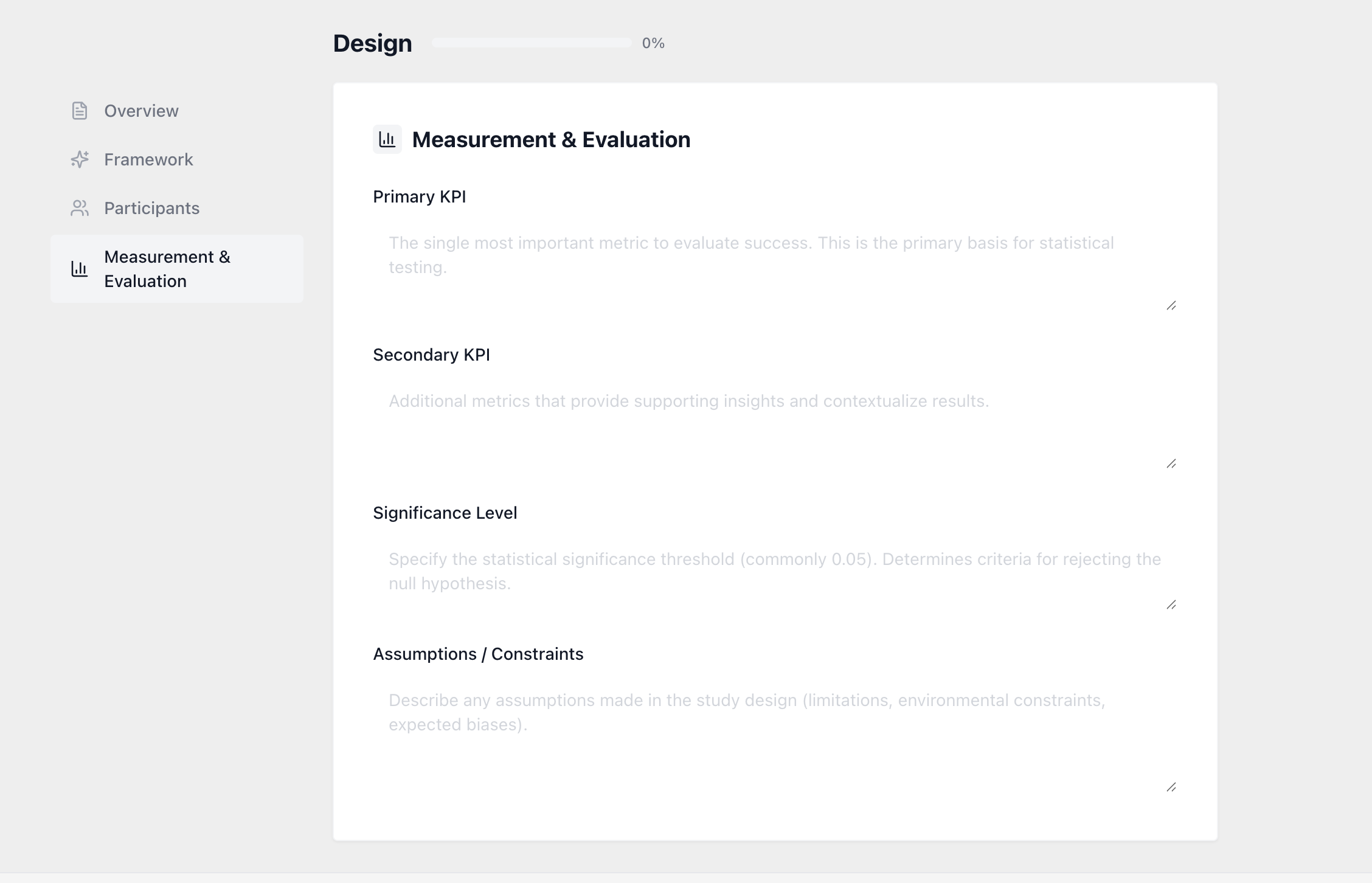Switch to the Participants section
The height and width of the screenshot is (883, 1372).
pos(151,208)
